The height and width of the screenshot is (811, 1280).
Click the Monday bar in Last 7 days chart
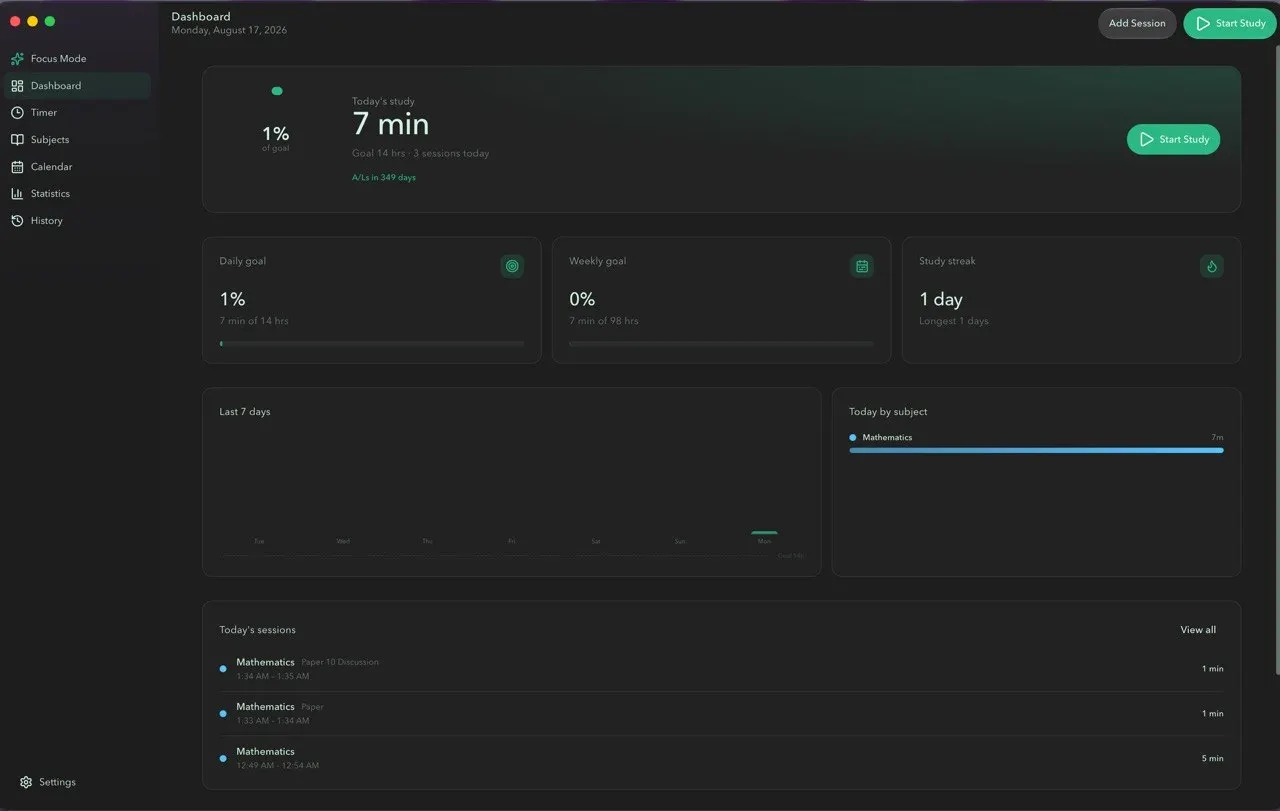(x=764, y=533)
